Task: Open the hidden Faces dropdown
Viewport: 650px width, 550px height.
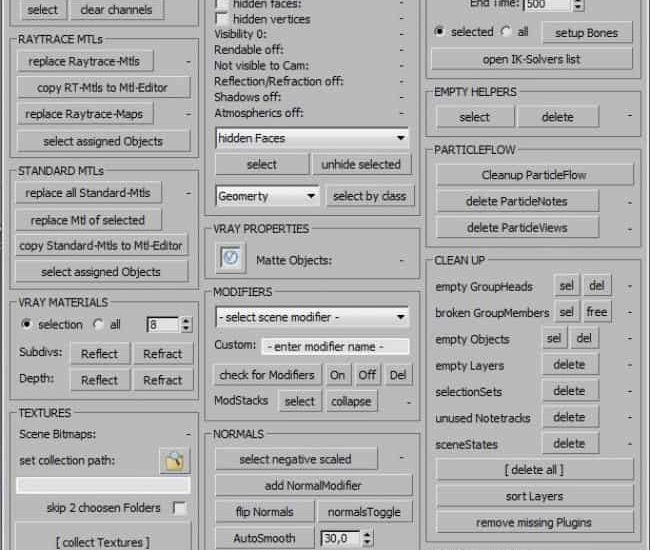Action: coord(312,138)
